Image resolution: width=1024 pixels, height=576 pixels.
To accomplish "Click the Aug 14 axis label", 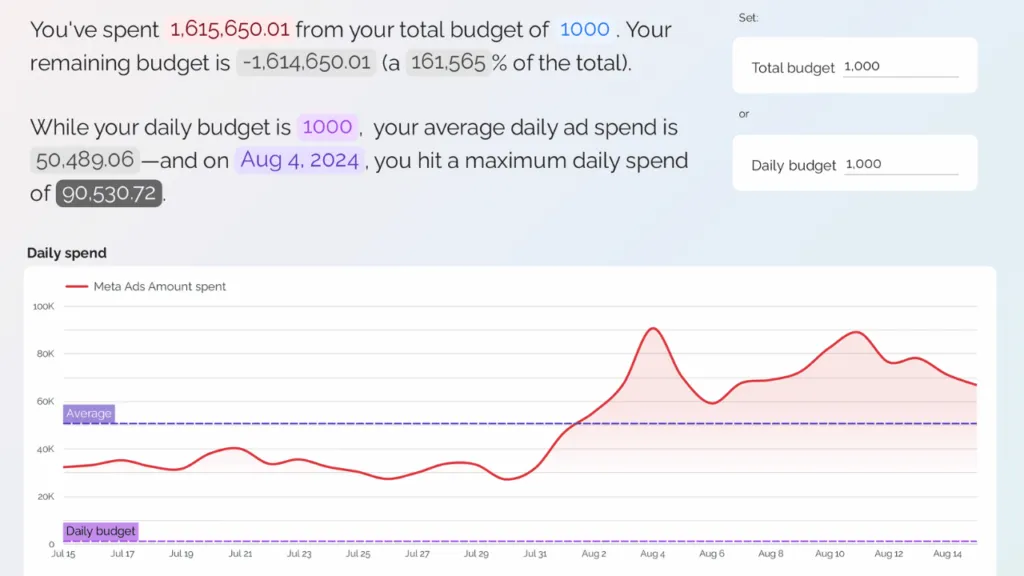I will click(x=948, y=553).
